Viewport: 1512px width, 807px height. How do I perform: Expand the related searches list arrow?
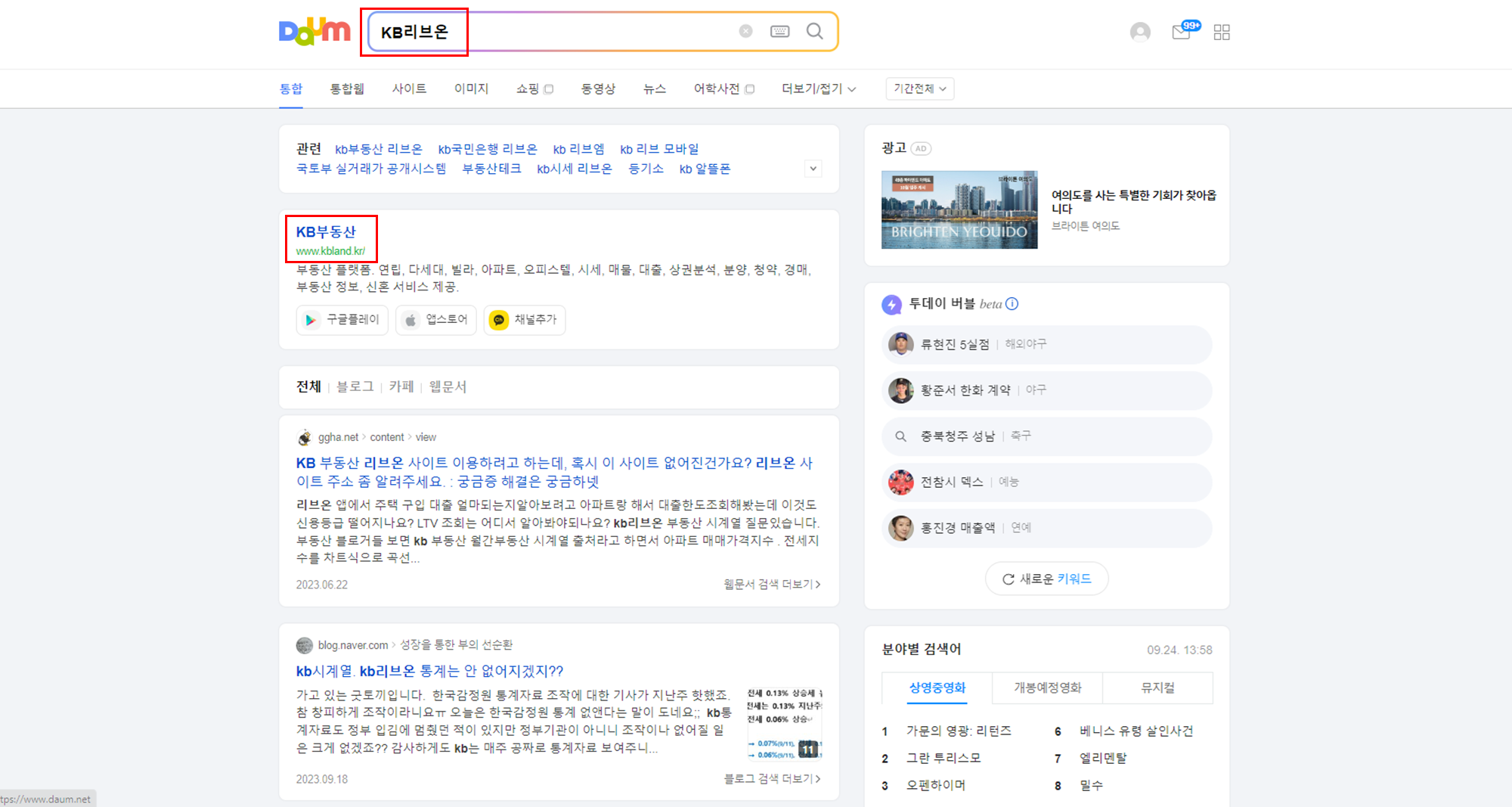tap(813, 169)
